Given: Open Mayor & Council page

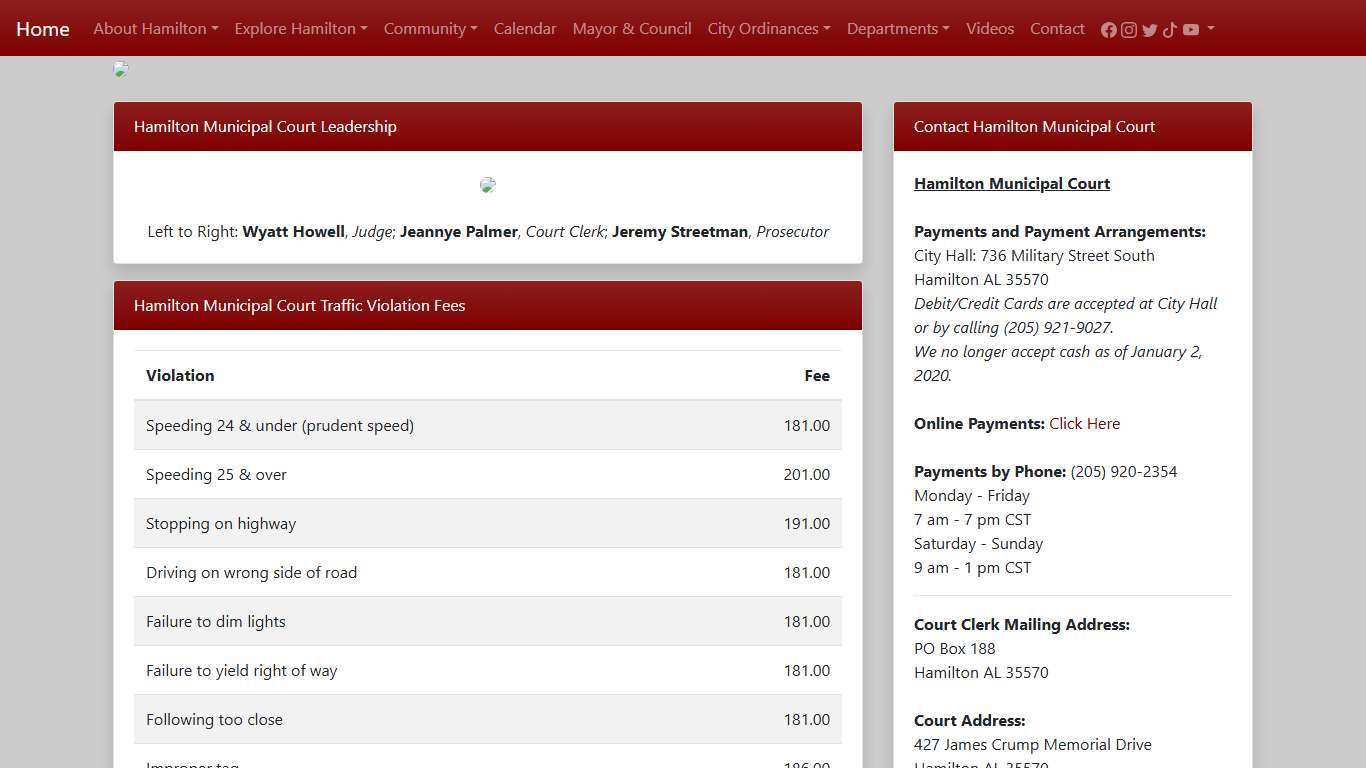Looking at the screenshot, I should tap(632, 29).
